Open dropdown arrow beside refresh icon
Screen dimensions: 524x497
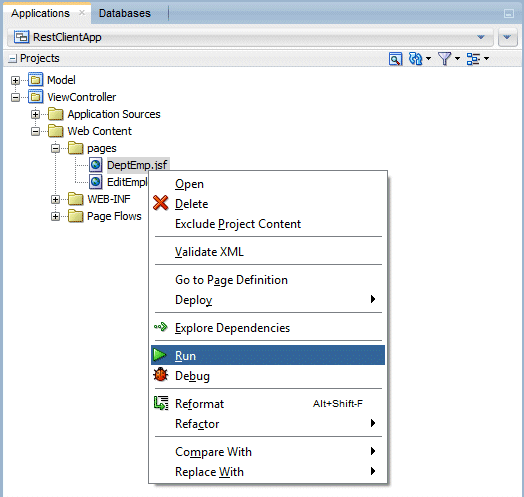pos(428,59)
